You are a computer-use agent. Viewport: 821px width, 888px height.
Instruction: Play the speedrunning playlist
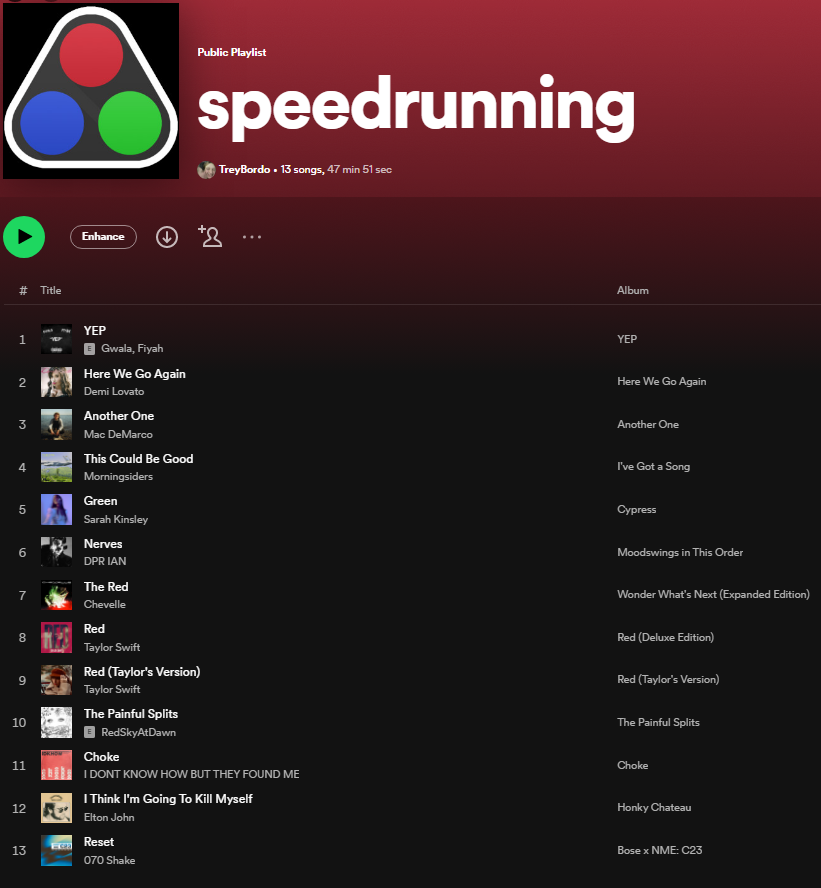pyautogui.click(x=24, y=237)
